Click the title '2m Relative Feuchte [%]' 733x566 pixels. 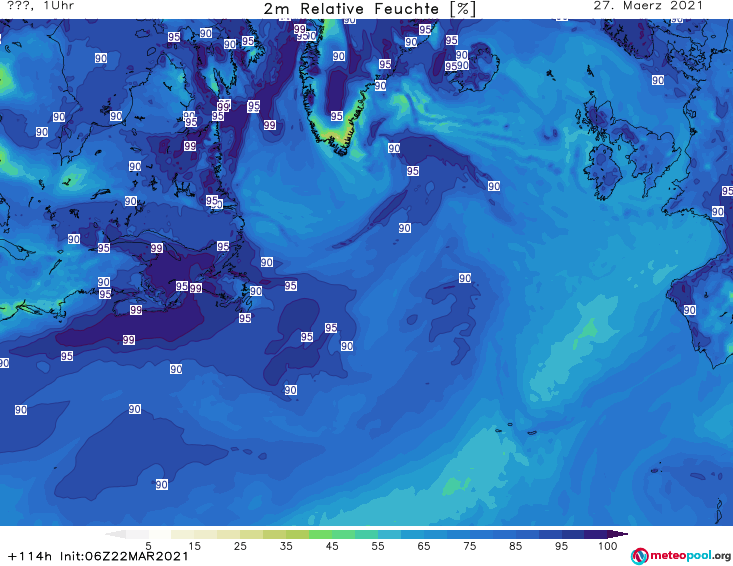tap(370, 9)
